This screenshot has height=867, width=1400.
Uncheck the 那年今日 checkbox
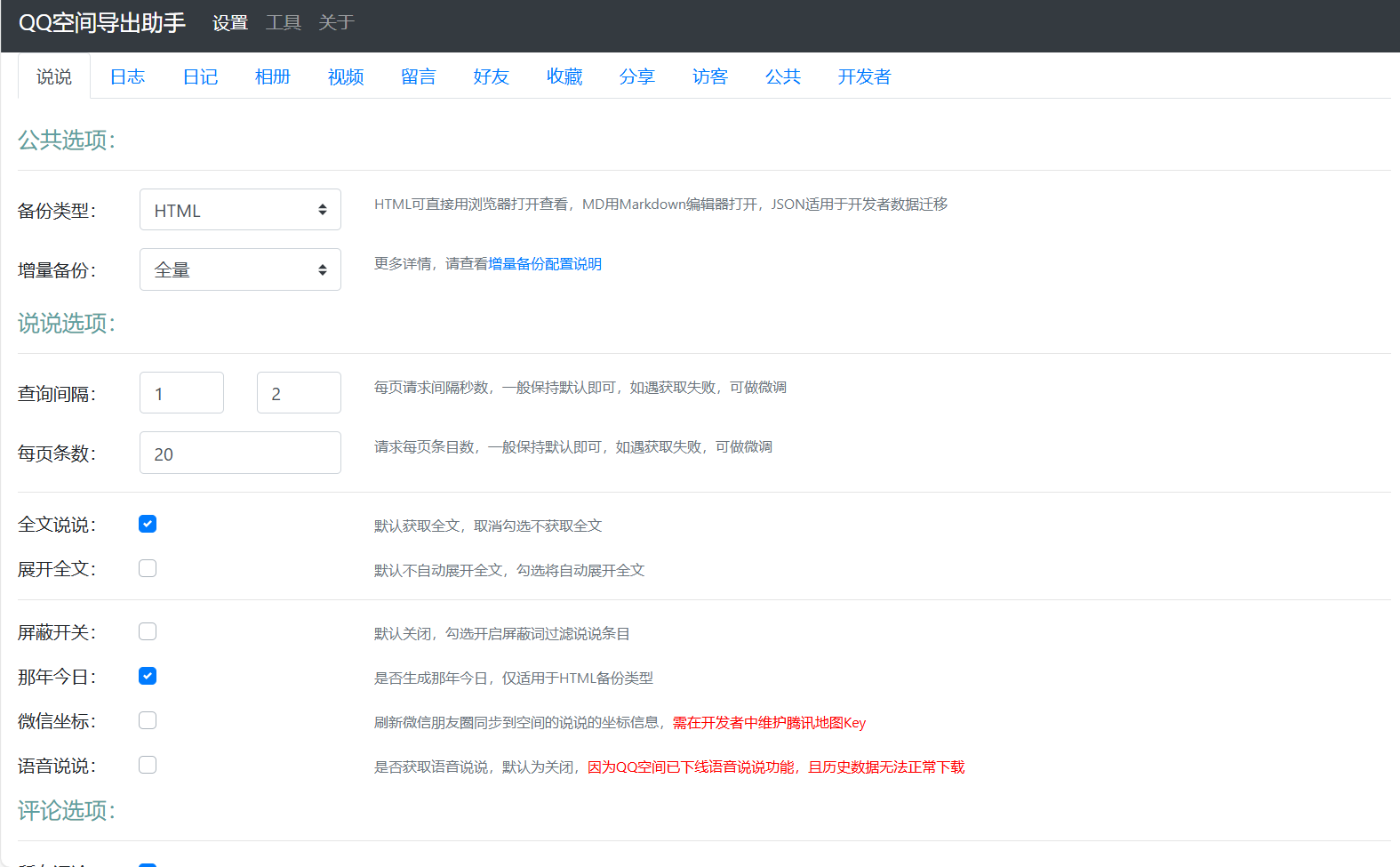pos(148,676)
